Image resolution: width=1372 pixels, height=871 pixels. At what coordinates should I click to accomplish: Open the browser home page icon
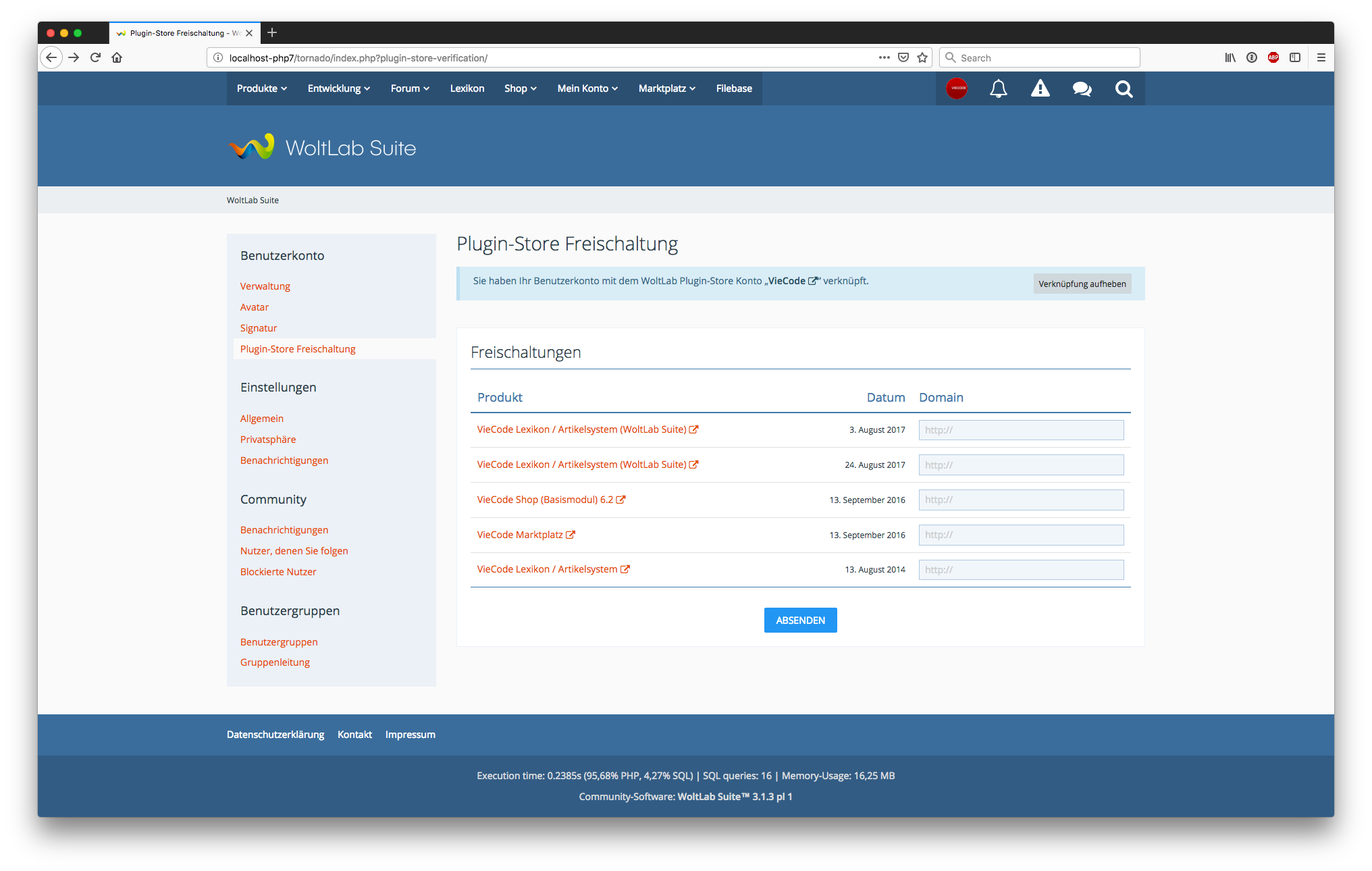117,58
